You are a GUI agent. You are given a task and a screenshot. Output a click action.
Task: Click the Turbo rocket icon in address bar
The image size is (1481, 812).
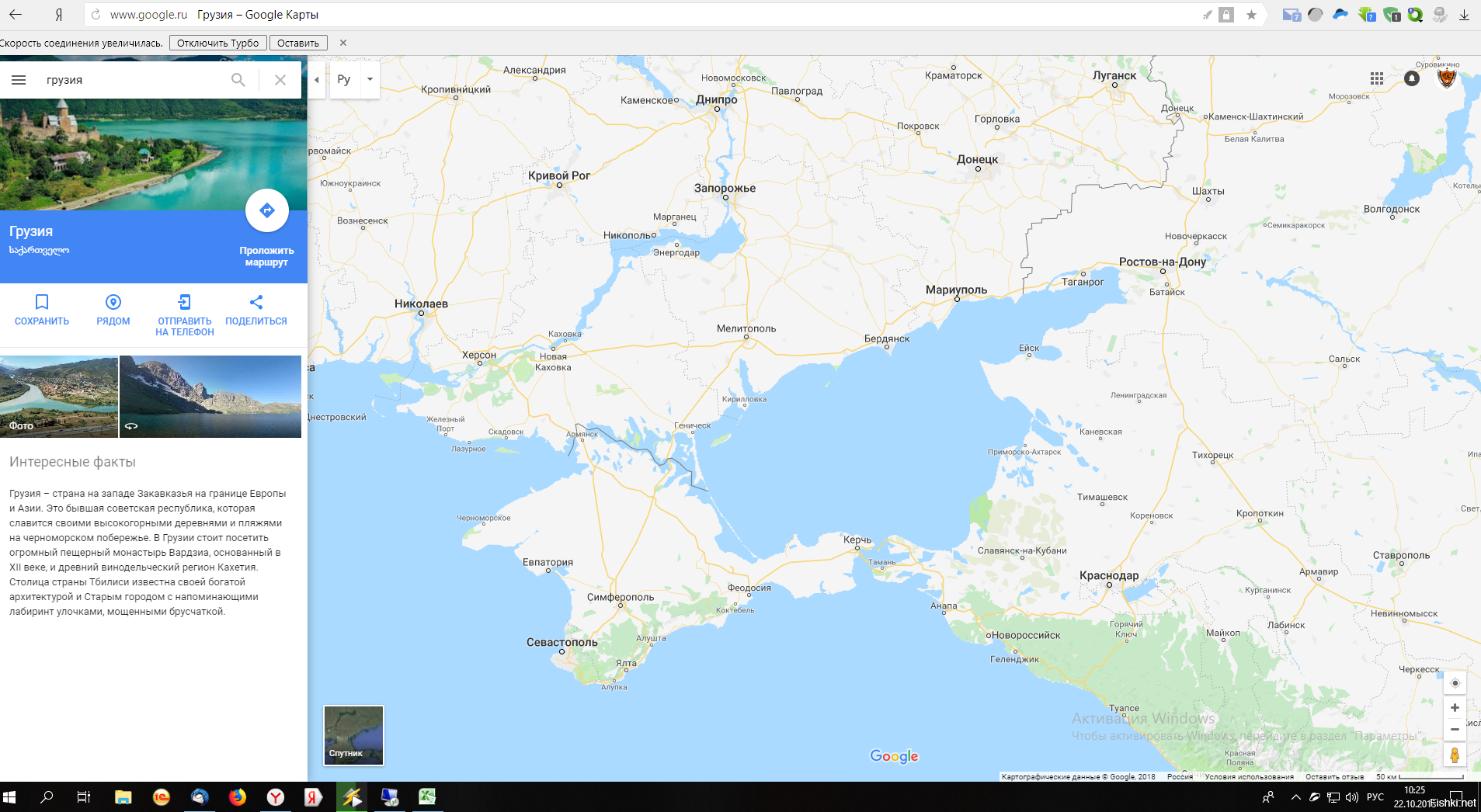(1207, 15)
